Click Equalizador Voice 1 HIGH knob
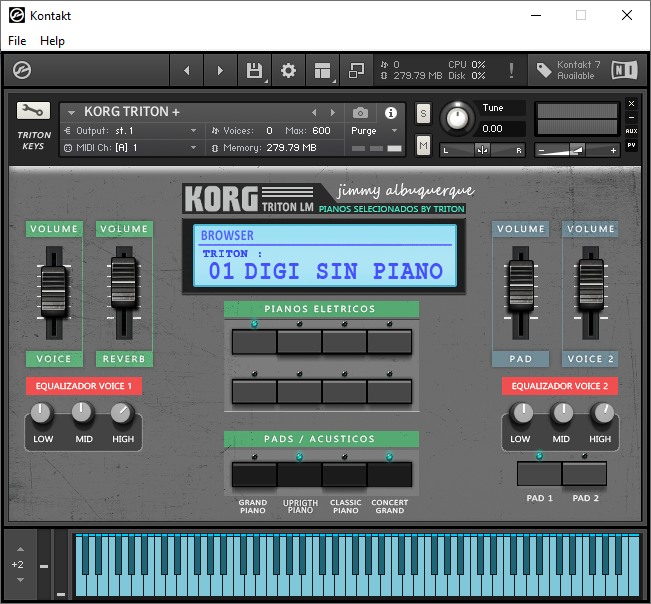The image size is (651, 604). (x=122, y=413)
